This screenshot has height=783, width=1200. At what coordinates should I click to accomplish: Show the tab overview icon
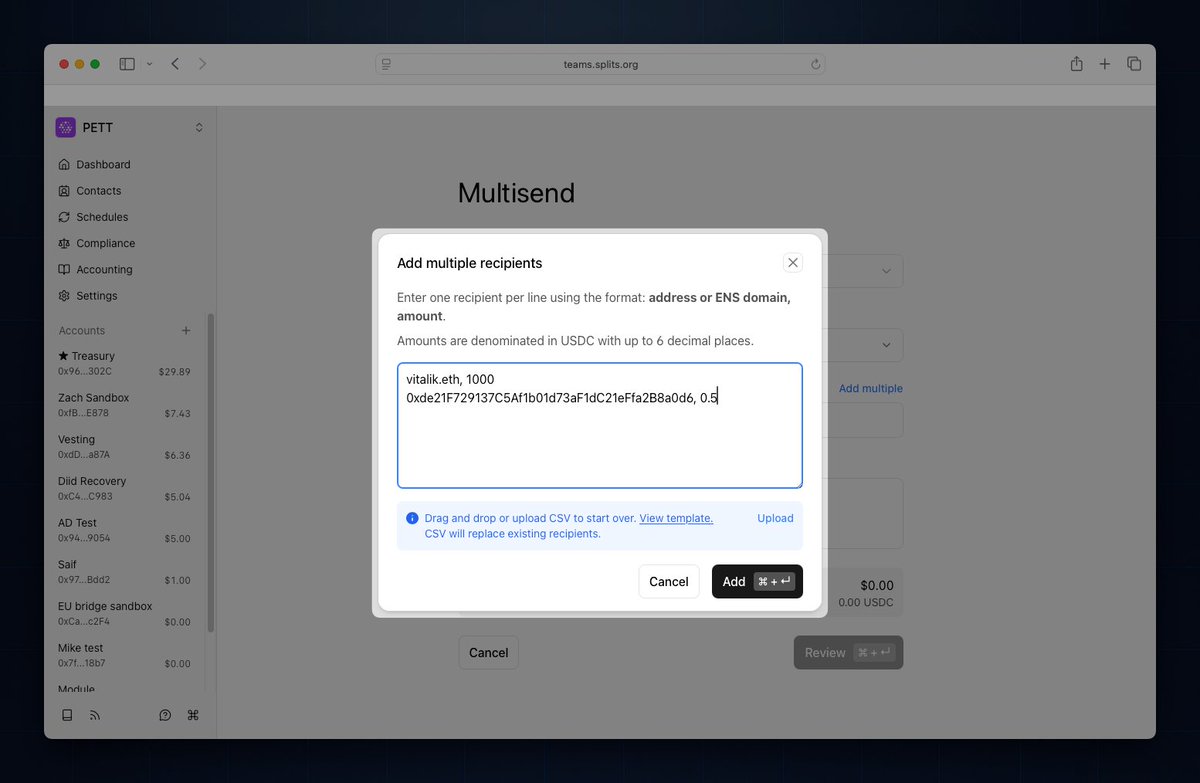pyautogui.click(x=1134, y=64)
